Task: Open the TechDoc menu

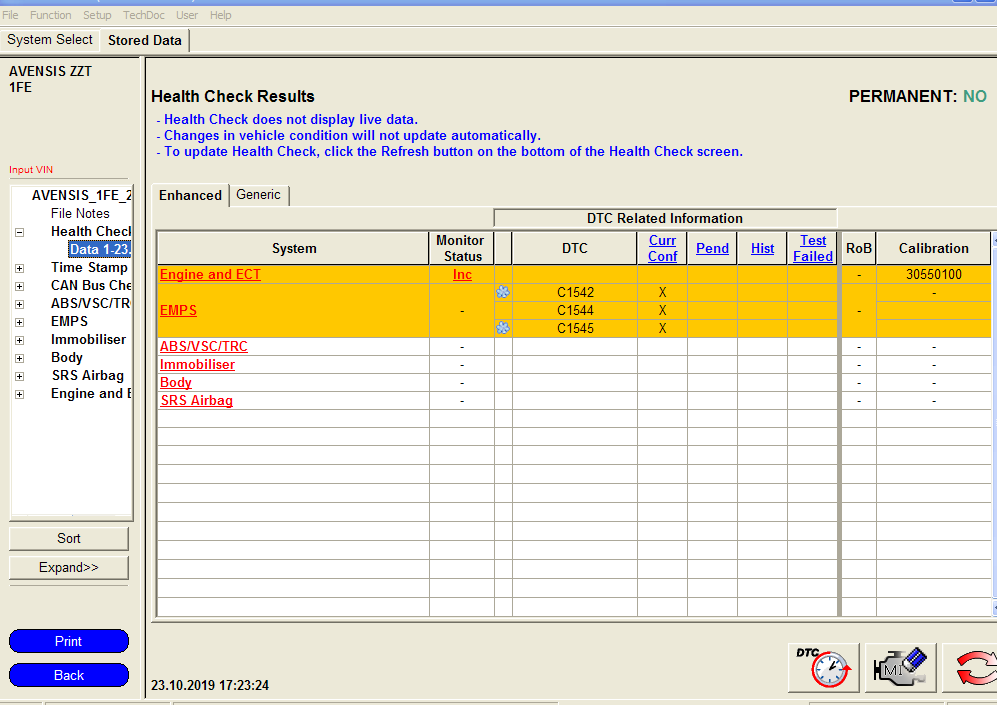Action: 144,15
